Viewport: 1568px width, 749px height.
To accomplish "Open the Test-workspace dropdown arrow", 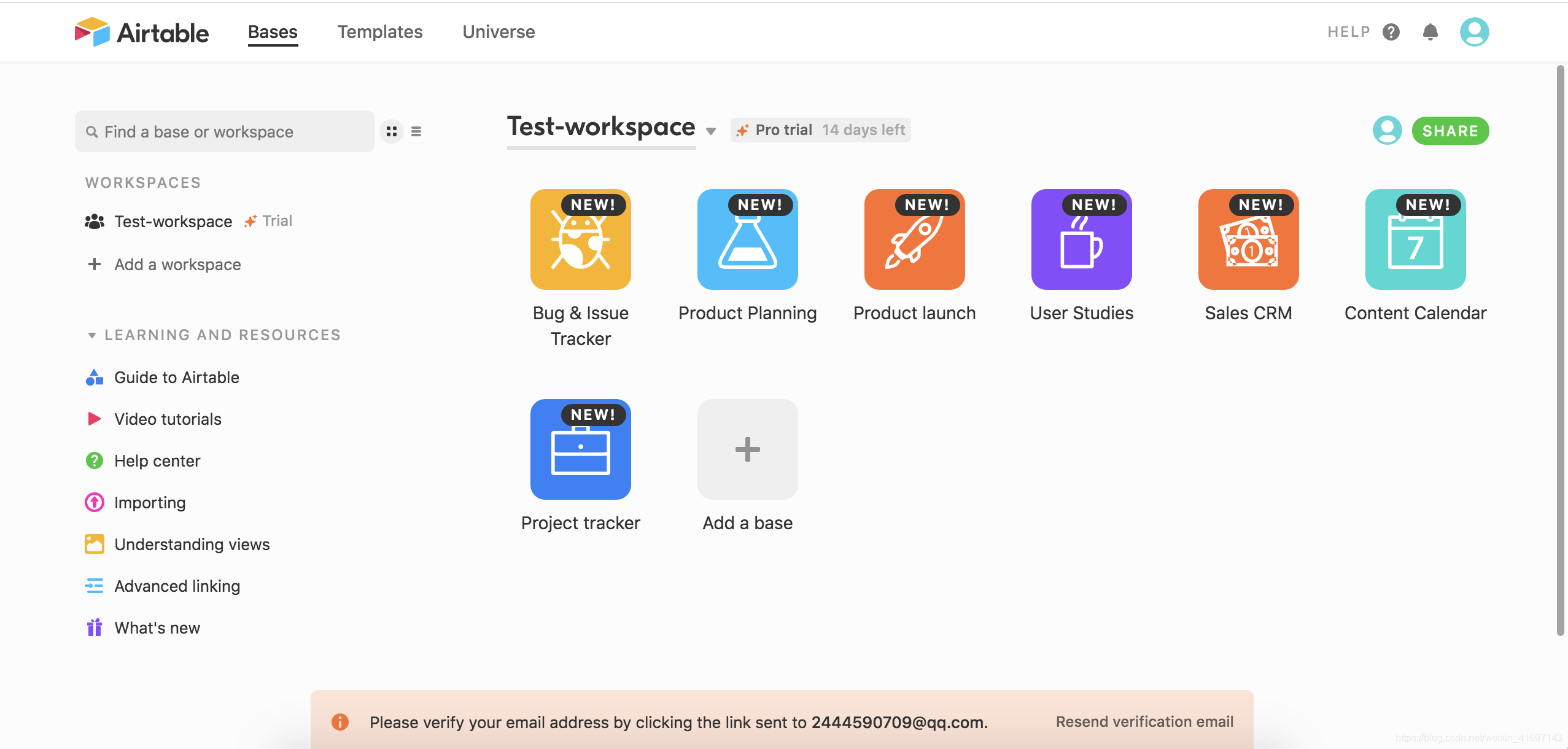I will (711, 131).
